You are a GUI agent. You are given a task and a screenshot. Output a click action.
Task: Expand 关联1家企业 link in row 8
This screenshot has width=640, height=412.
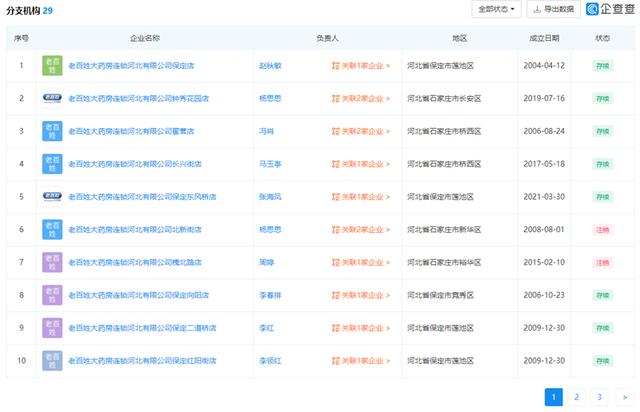pyautogui.click(x=361, y=295)
